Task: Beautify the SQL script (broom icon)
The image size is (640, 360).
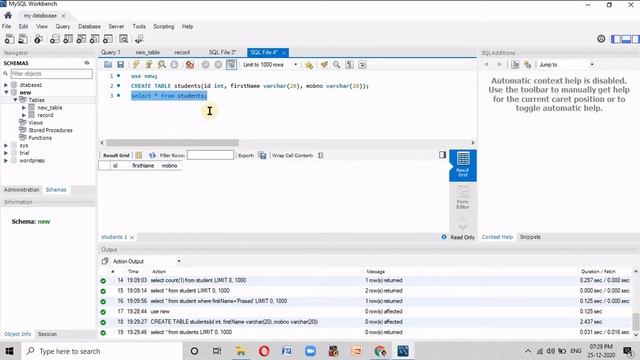Action: [x=324, y=64]
